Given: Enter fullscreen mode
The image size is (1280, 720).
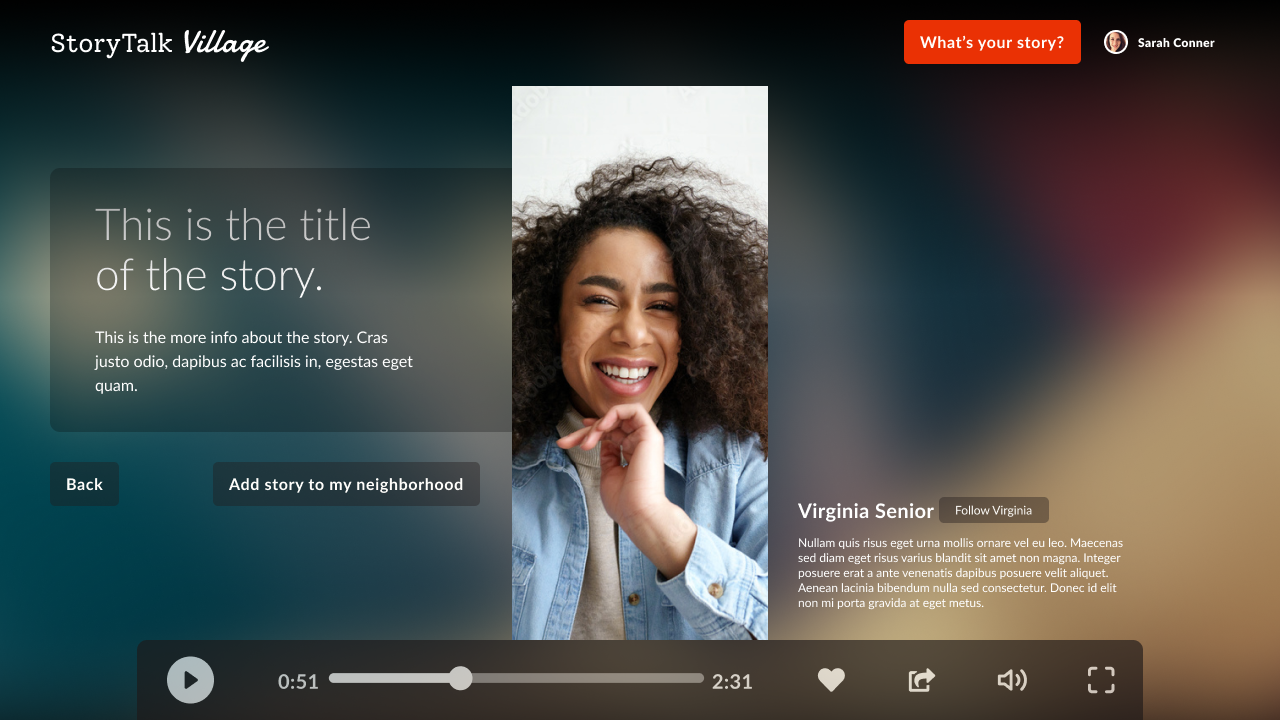Looking at the screenshot, I should pos(1100,680).
